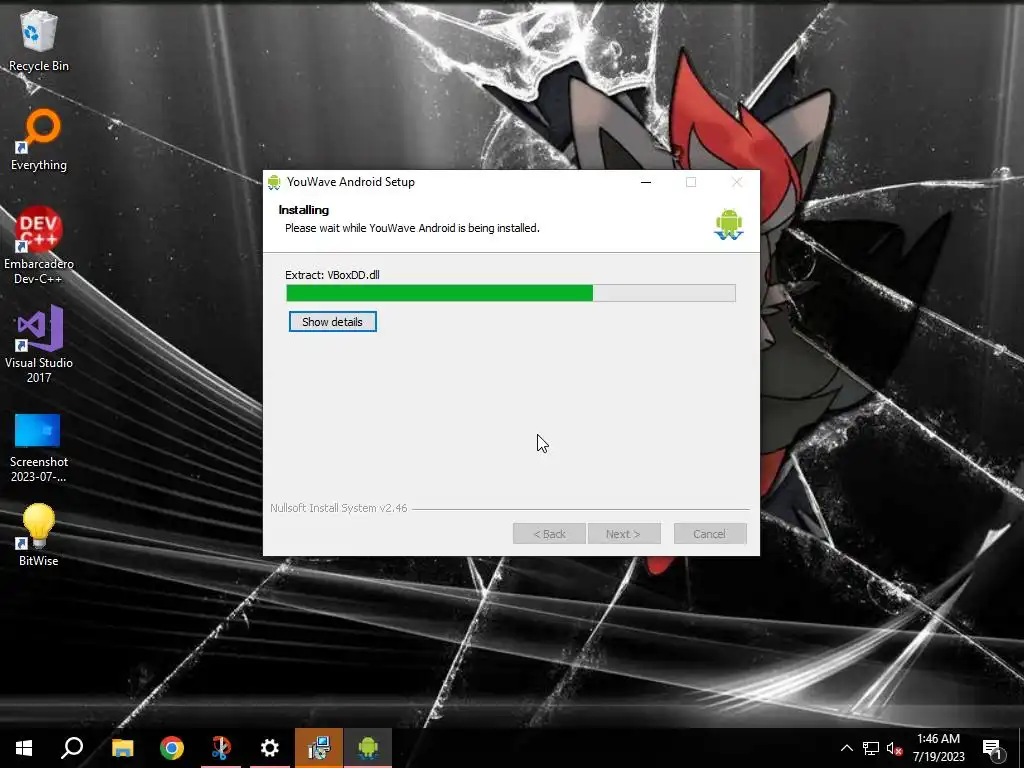This screenshot has width=1024, height=768.
Task: Click the Show details button
Action: (332, 321)
